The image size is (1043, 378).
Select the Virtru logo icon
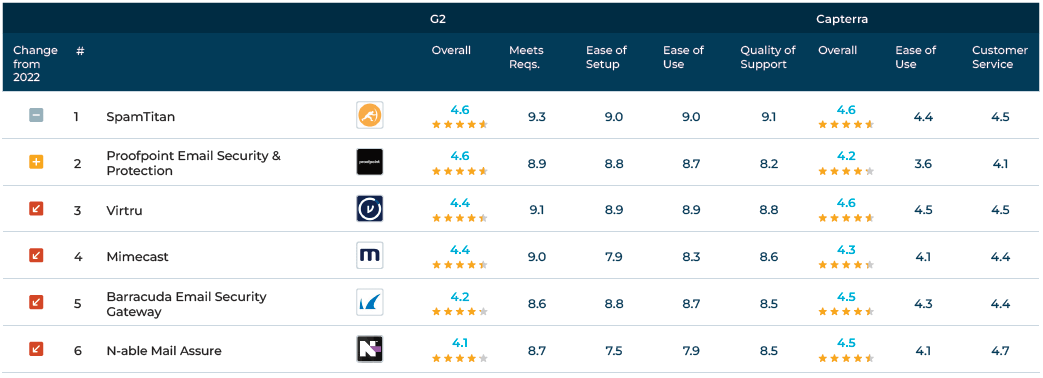point(369,209)
